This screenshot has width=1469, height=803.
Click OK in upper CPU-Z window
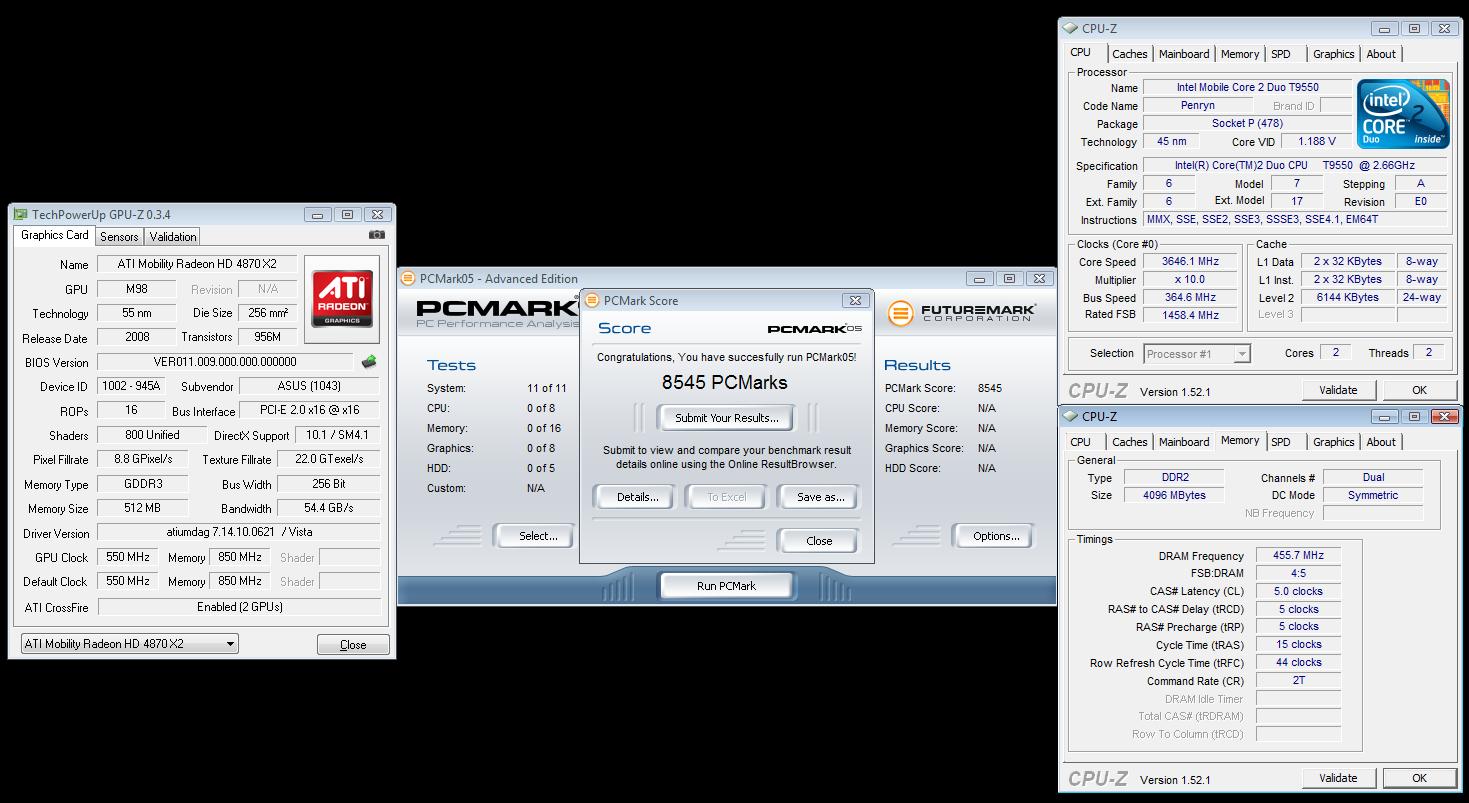point(1419,390)
